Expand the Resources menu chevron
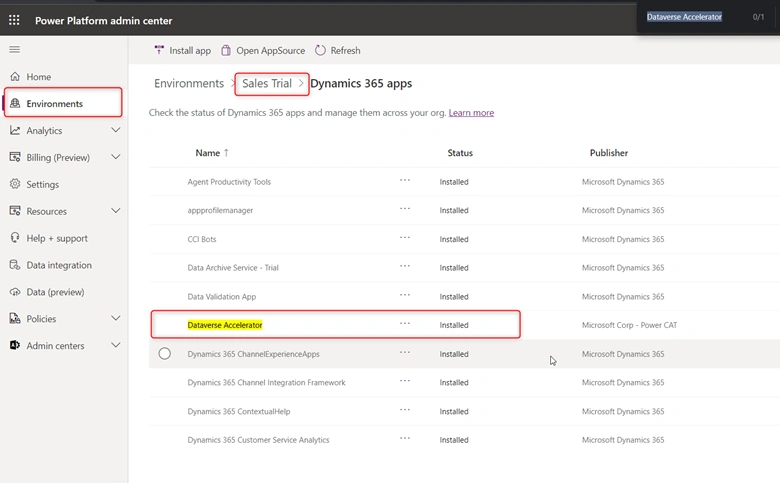Screen dimensions: 780x483 [115, 210]
